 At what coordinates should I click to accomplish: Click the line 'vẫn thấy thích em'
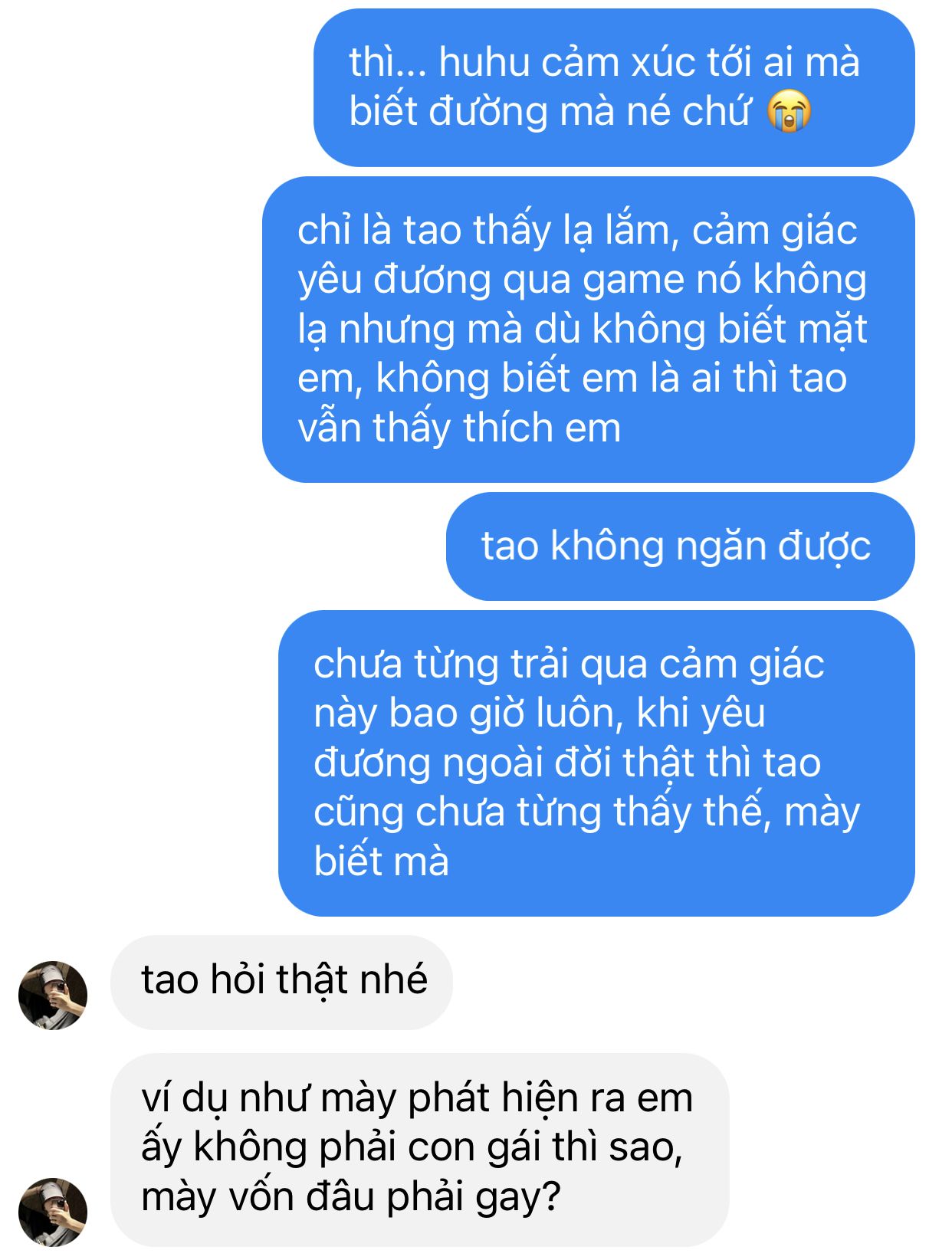point(459,428)
